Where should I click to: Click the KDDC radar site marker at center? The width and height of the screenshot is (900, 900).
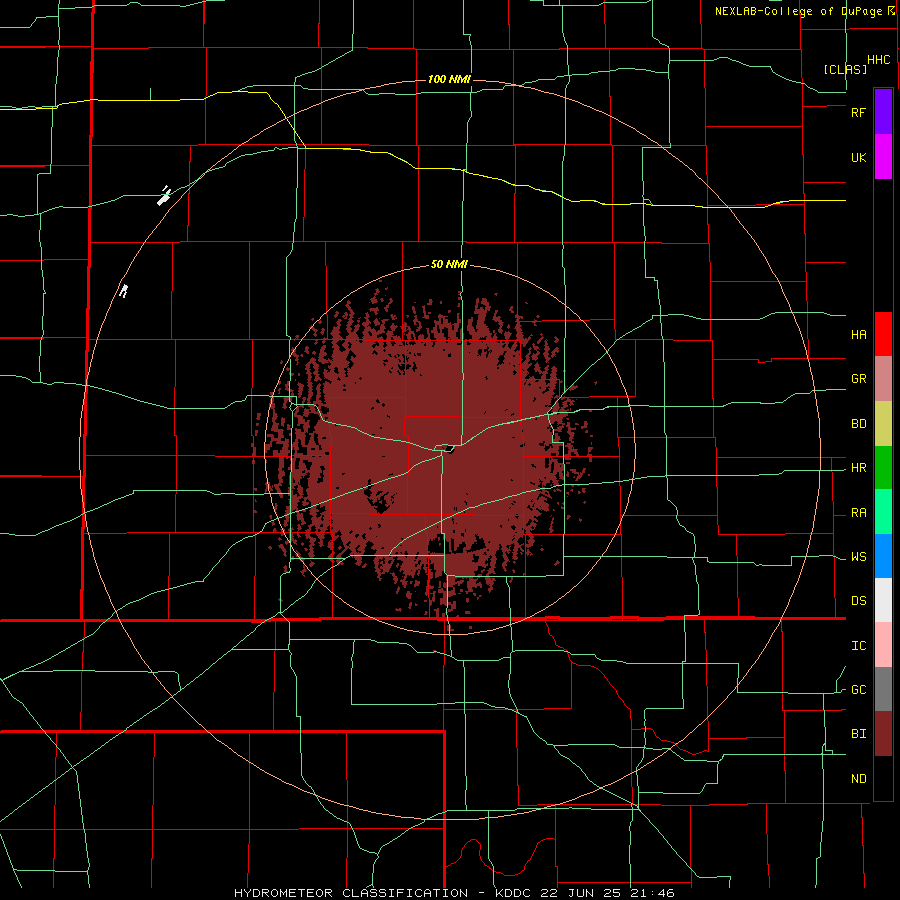click(x=450, y=450)
